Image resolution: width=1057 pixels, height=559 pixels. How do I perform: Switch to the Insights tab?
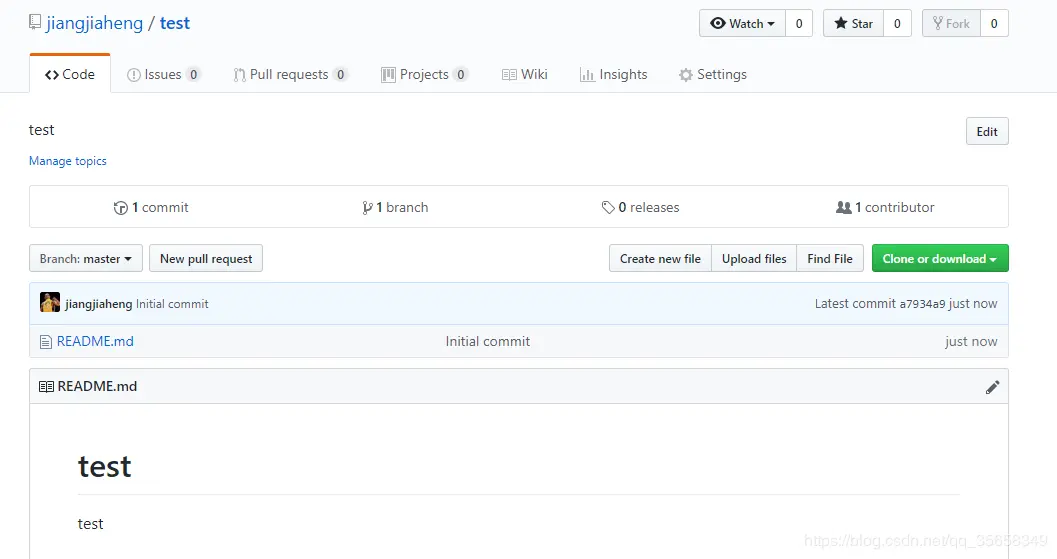[x=613, y=74]
